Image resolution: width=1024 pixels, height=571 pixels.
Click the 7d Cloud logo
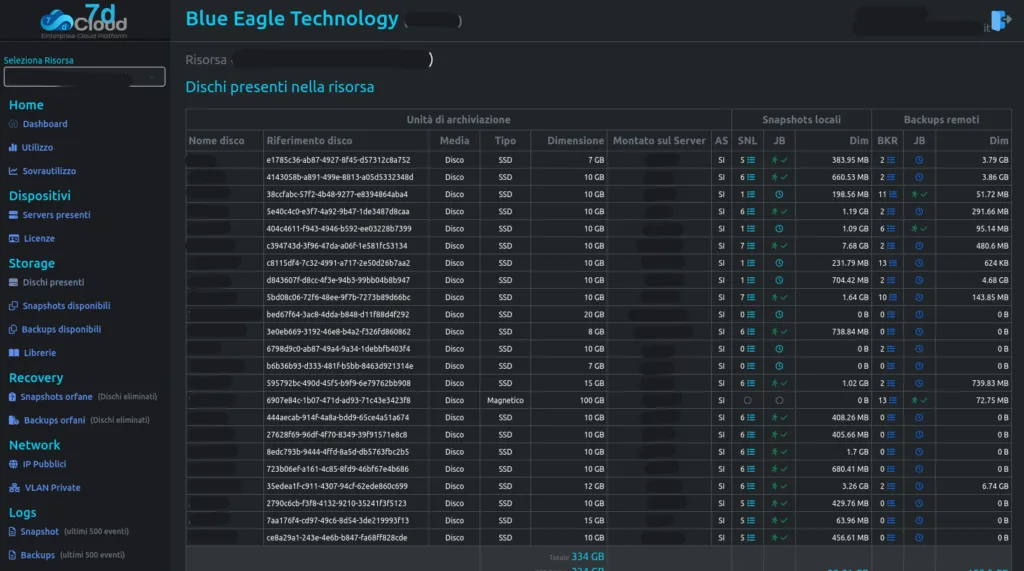point(84,21)
